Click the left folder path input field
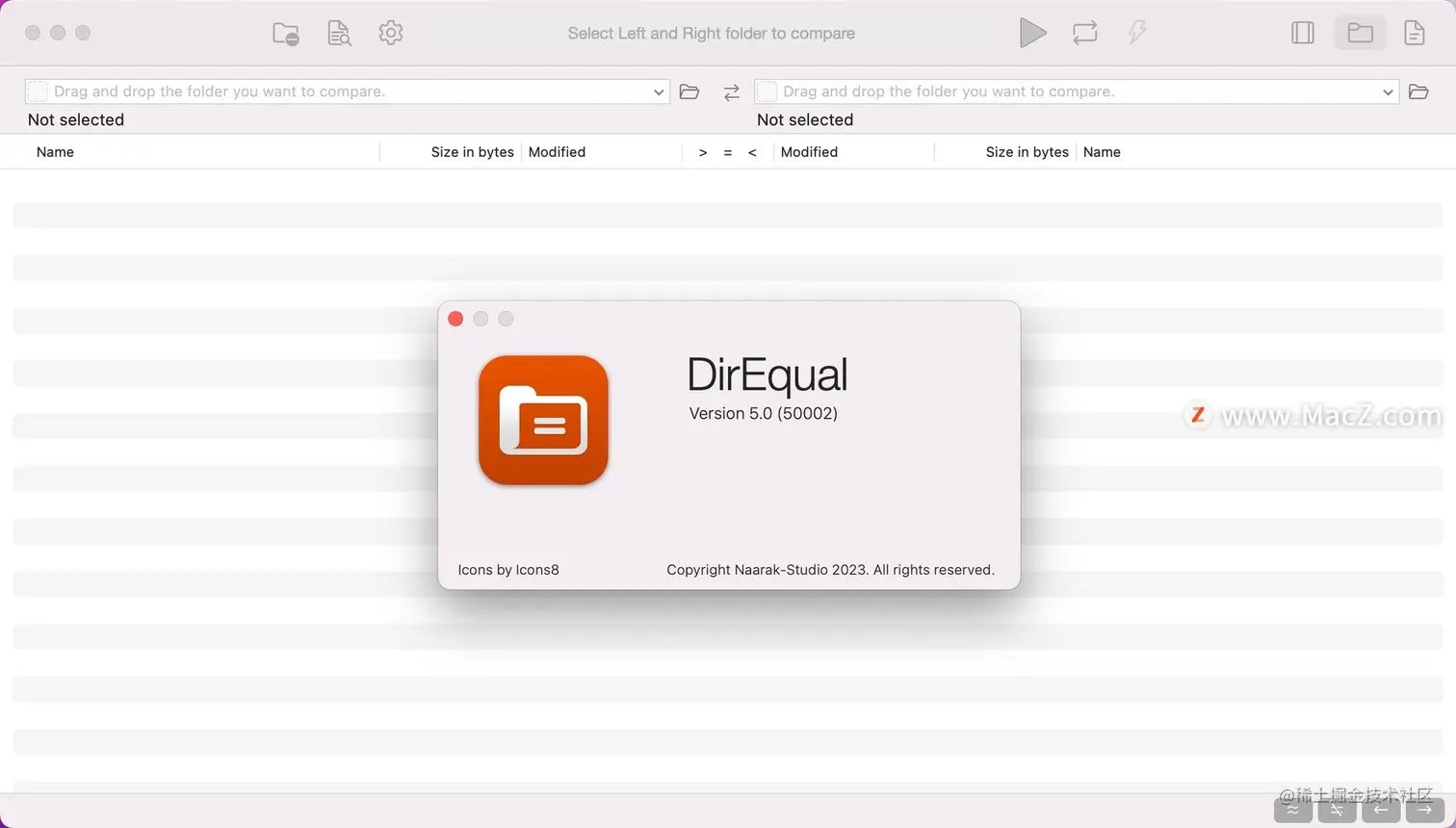Image resolution: width=1456 pixels, height=828 pixels. click(x=348, y=91)
